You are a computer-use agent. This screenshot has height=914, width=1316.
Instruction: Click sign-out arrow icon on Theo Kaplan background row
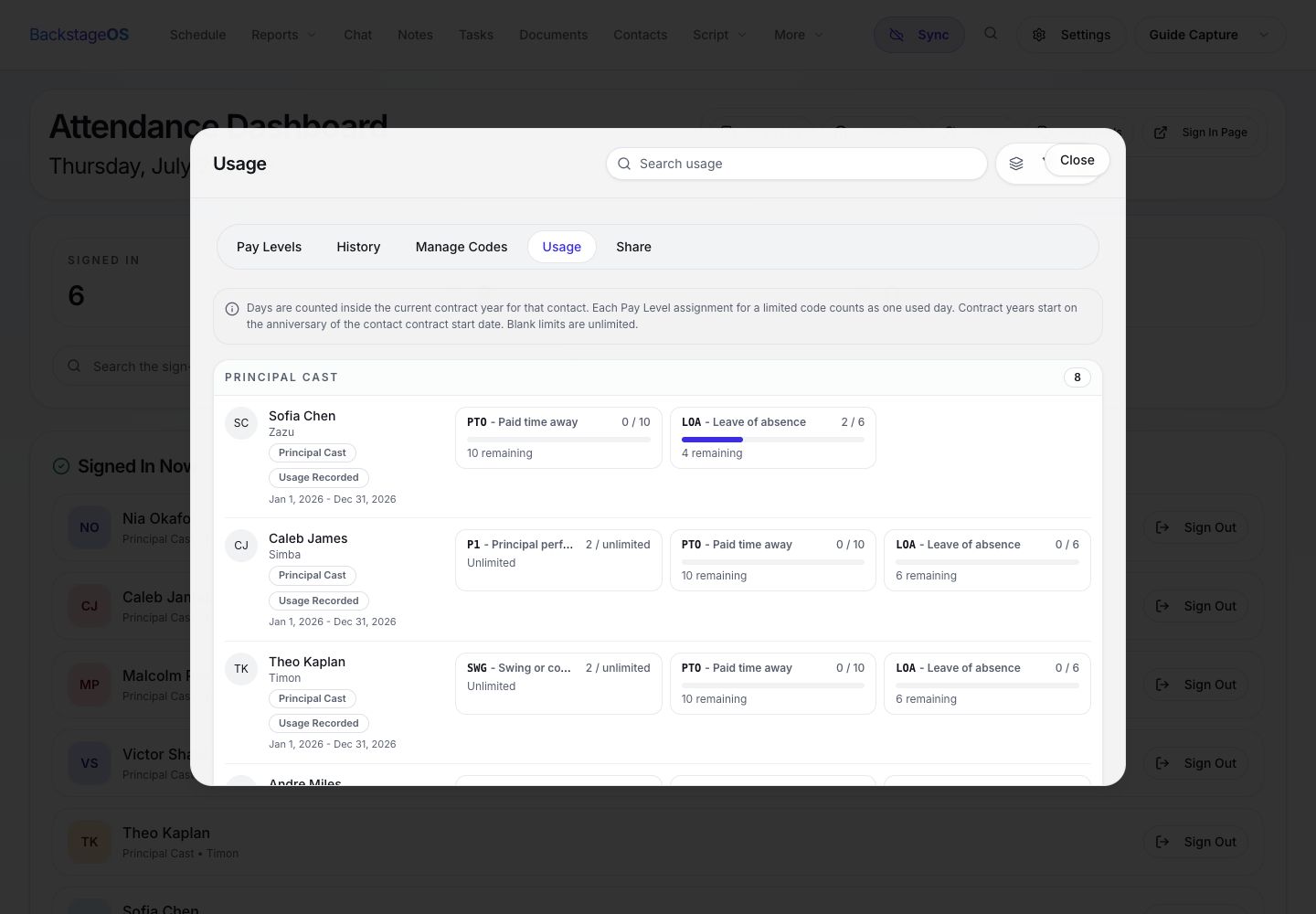click(1162, 842)
